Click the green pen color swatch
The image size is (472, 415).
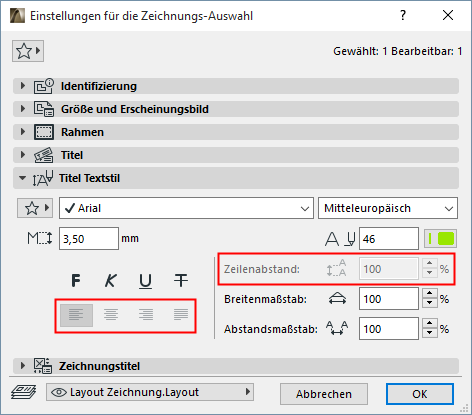(x=440, y=239)
